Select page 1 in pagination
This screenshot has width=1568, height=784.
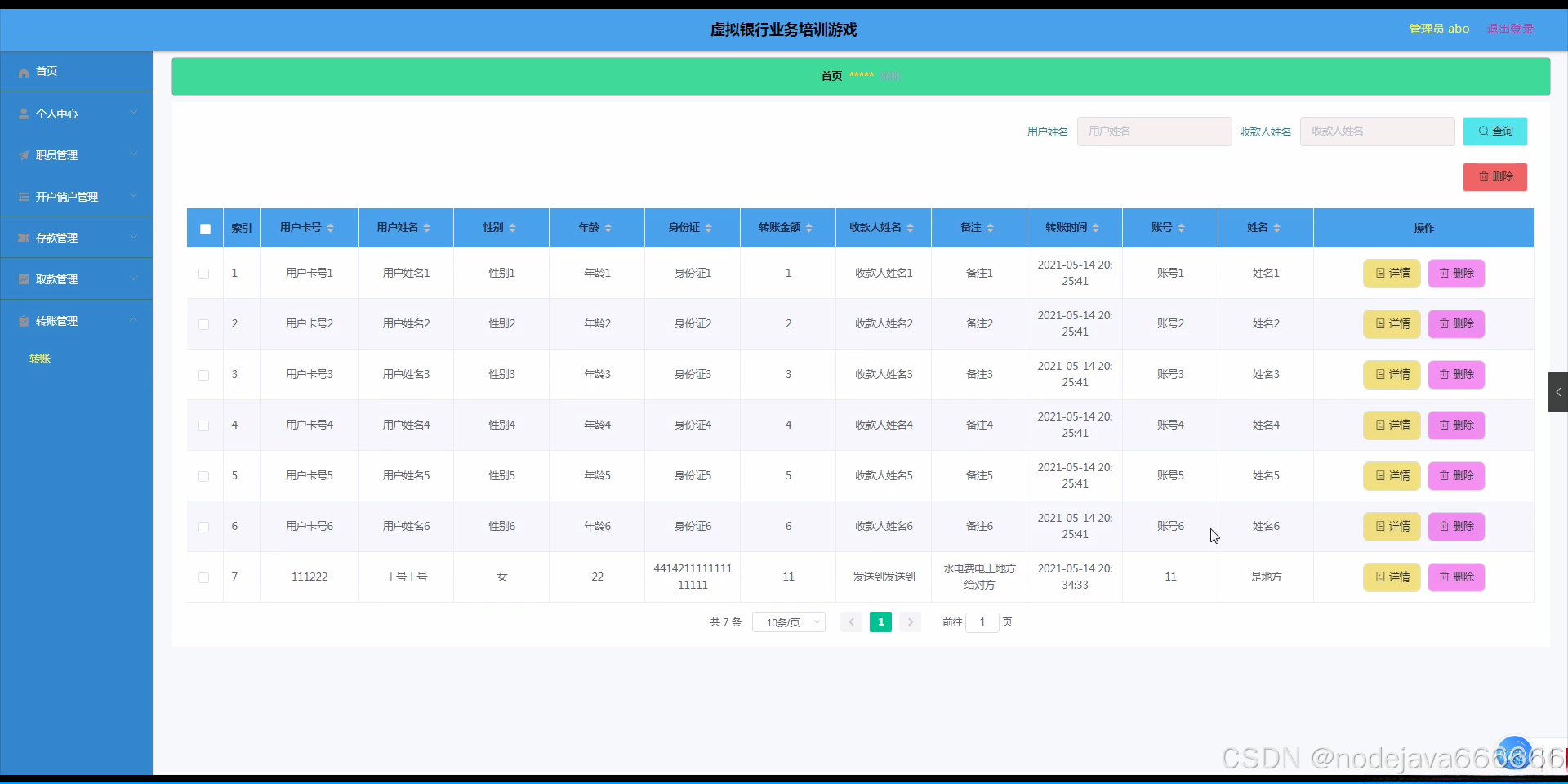[880, 622]
